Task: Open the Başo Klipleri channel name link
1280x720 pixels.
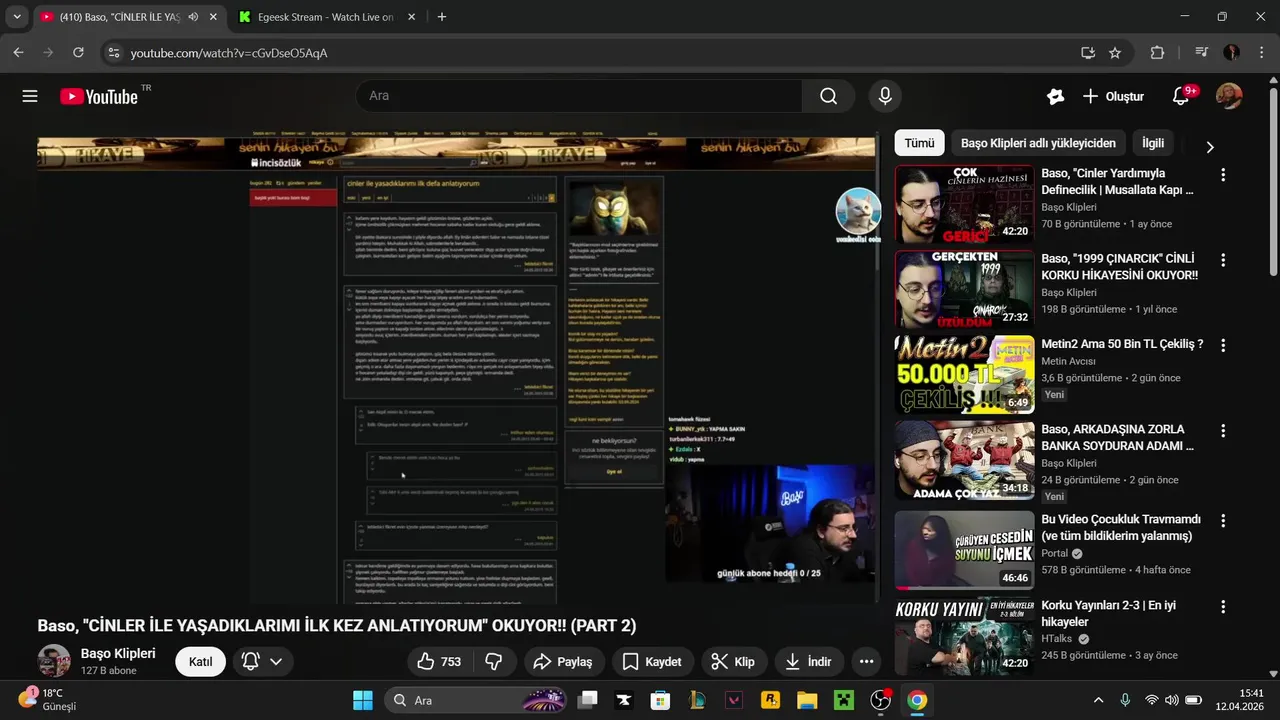Action: 118,653
